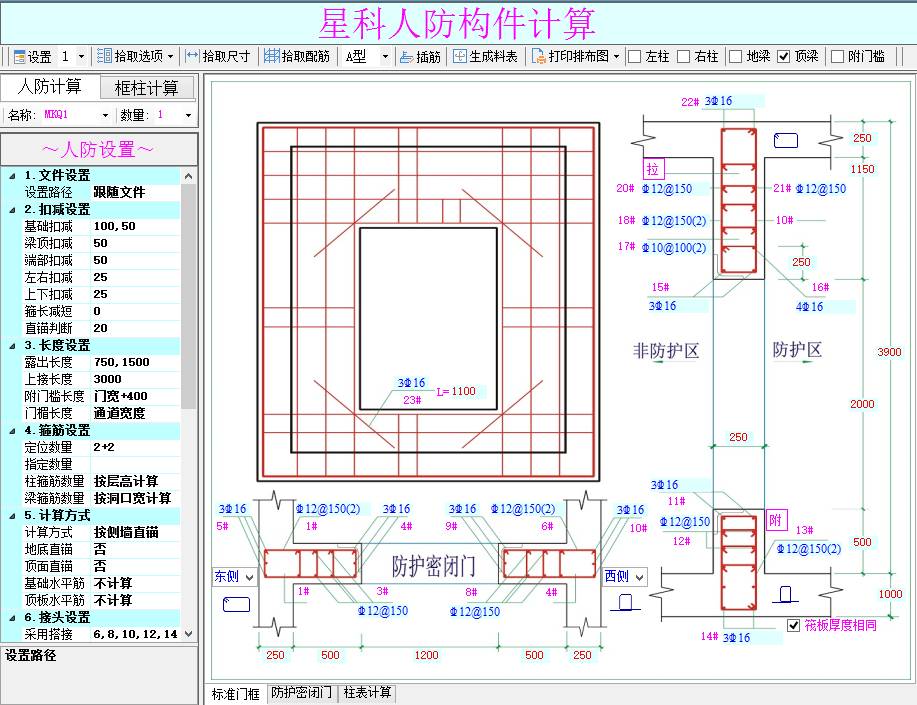Open the 名称 MKQ1 dropdown

105,115
